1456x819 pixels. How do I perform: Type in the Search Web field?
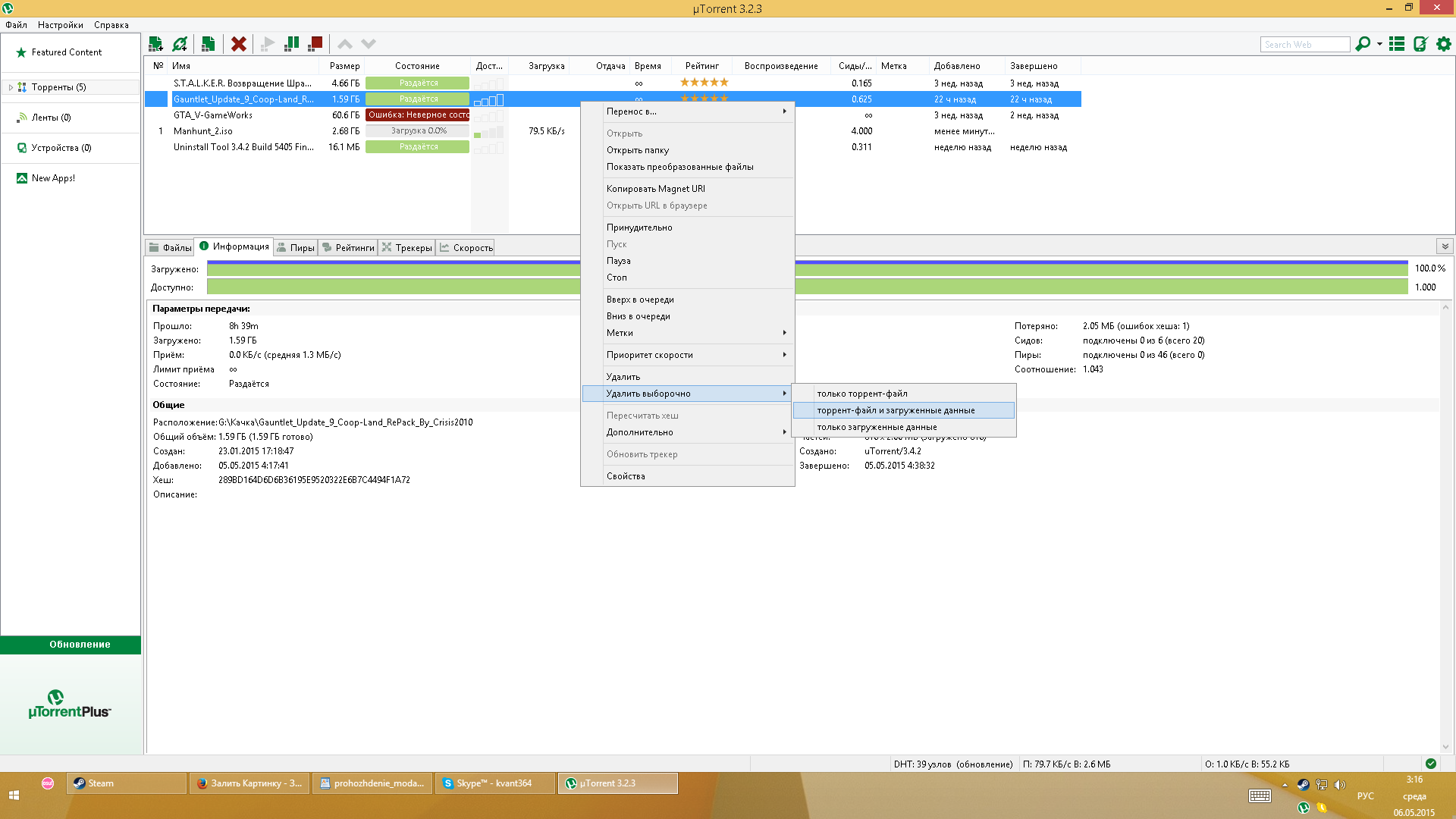(x=1305, y=45)
